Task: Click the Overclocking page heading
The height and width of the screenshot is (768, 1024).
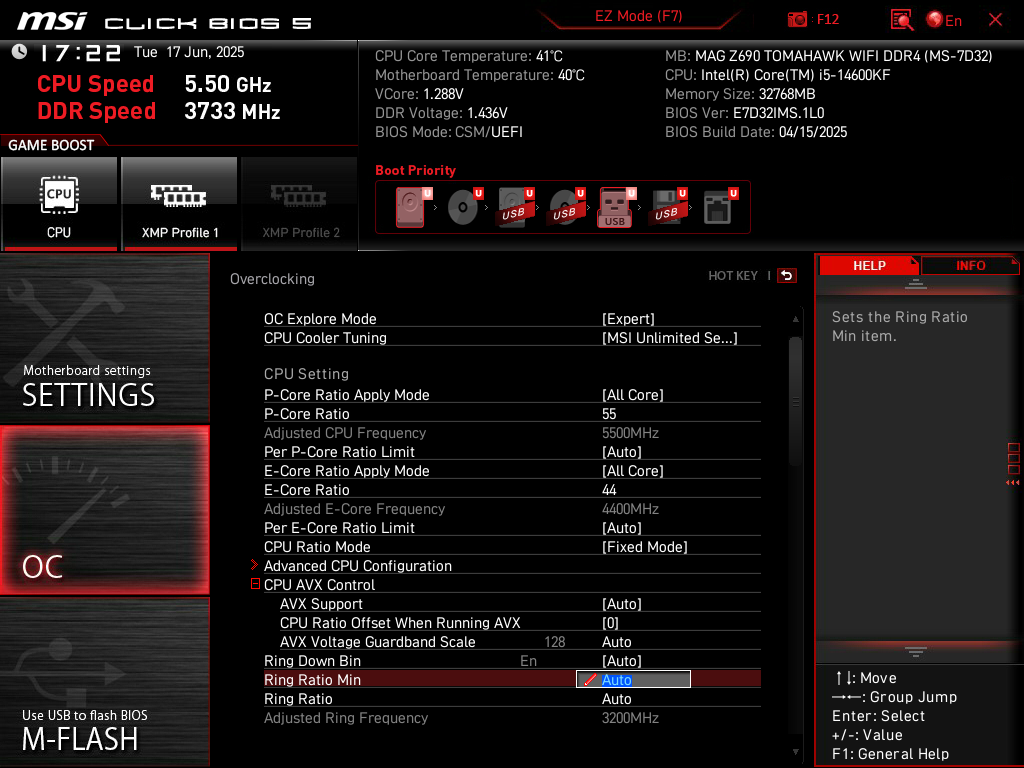Action: tap(272, 279)
